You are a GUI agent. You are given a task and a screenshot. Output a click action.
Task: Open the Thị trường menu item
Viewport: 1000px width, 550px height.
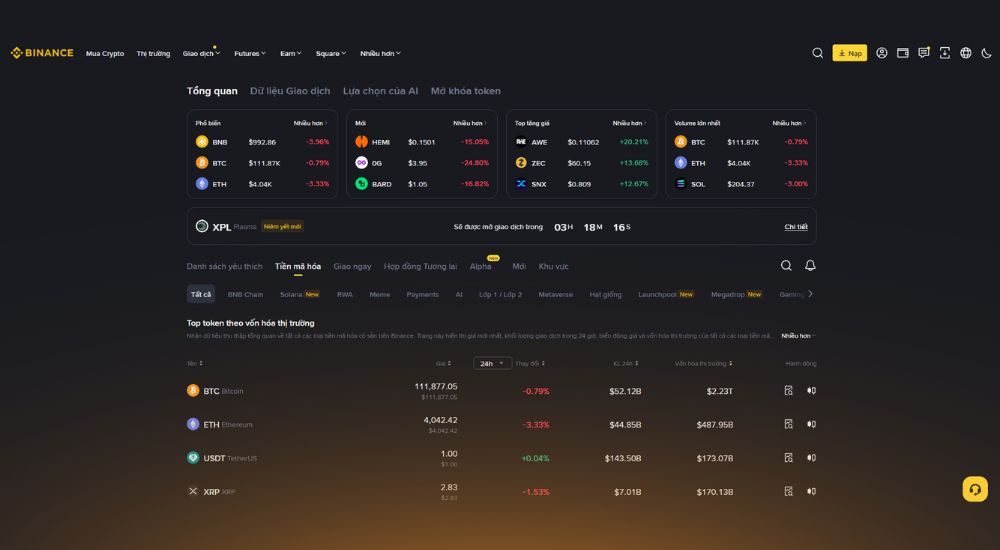click(x=153, y=54)
